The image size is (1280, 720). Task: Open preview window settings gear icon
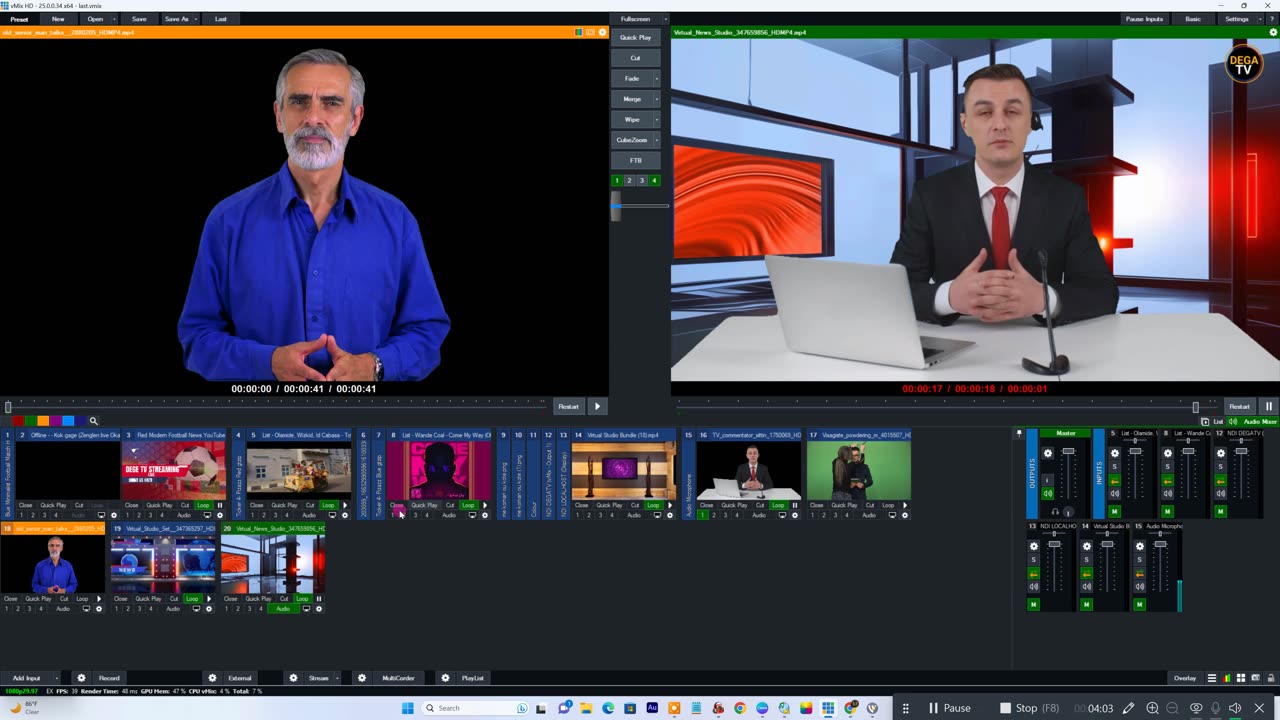(602, 32)
